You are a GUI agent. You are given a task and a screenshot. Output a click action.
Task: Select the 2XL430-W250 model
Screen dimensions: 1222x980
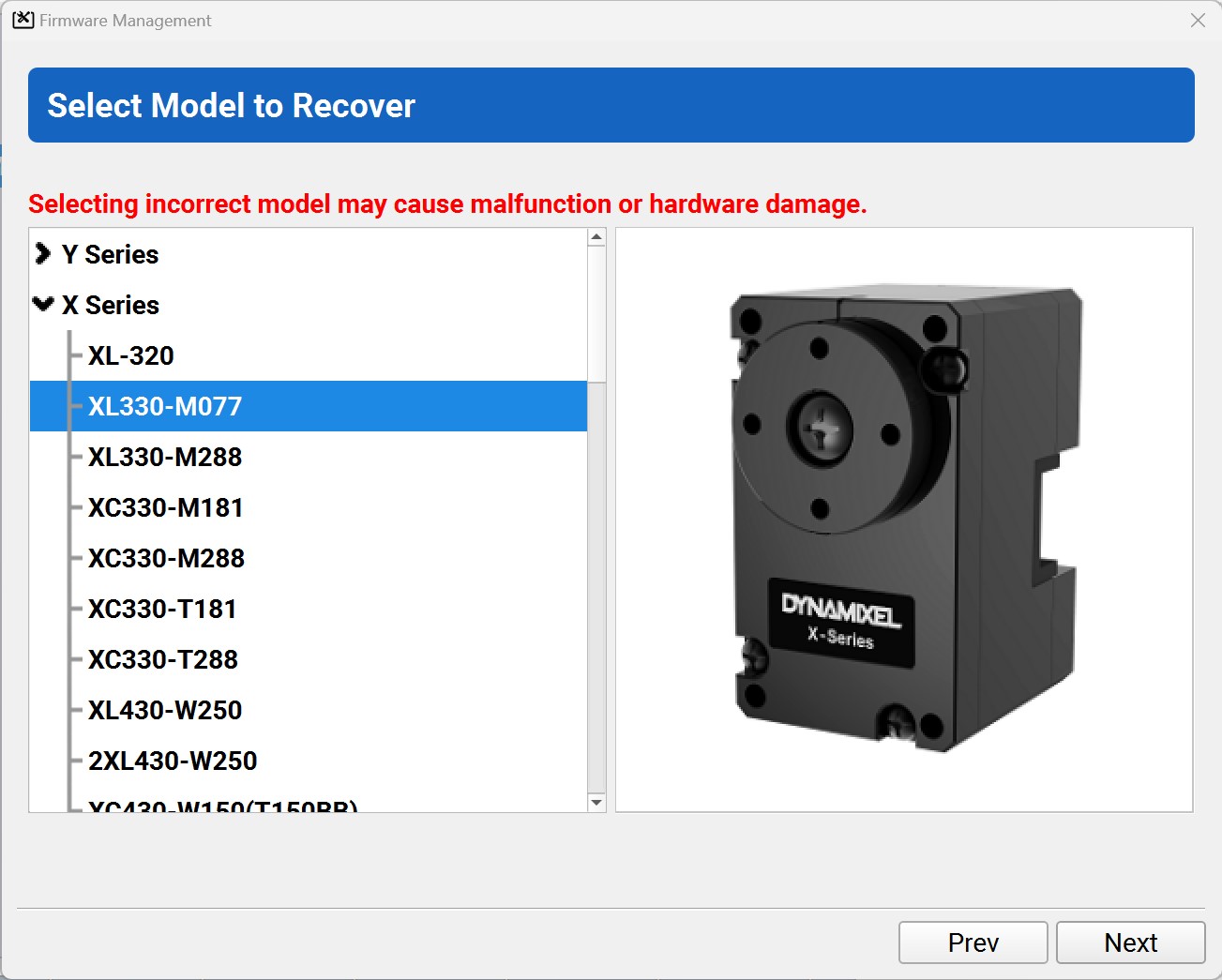click(x=173, y=761)
